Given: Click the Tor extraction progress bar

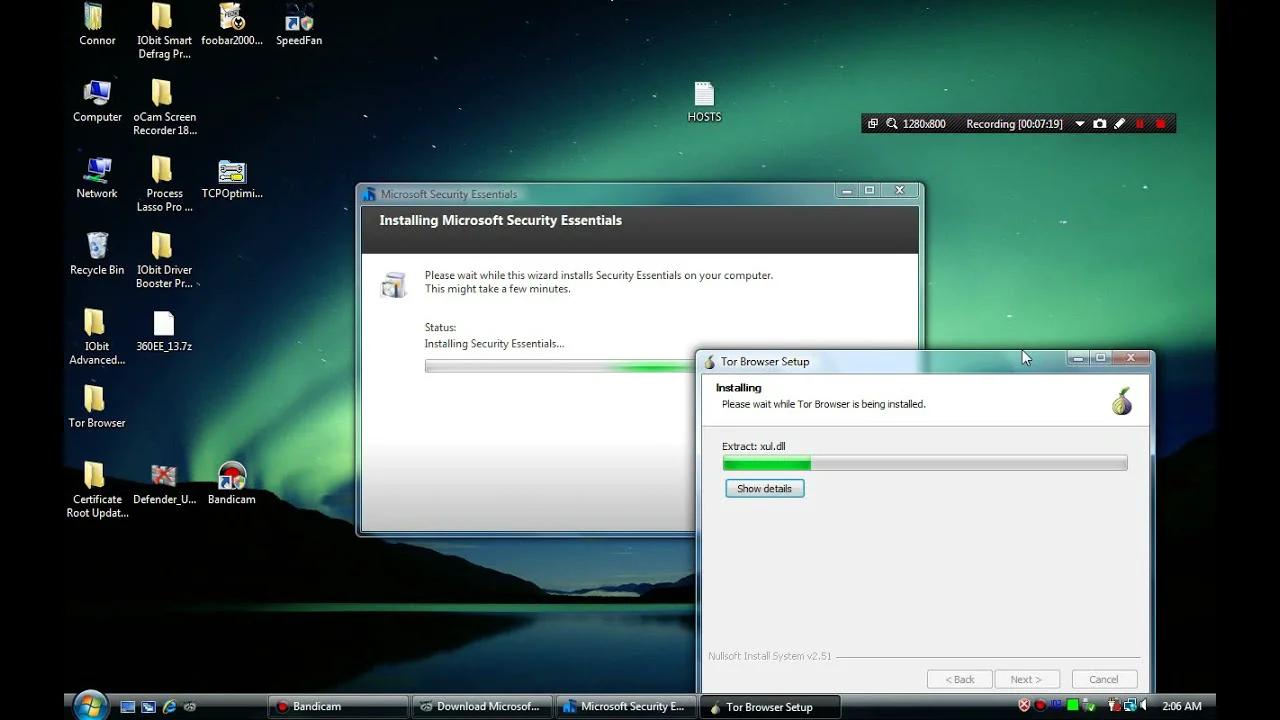Looking at the screenshot, I should 924,462.
